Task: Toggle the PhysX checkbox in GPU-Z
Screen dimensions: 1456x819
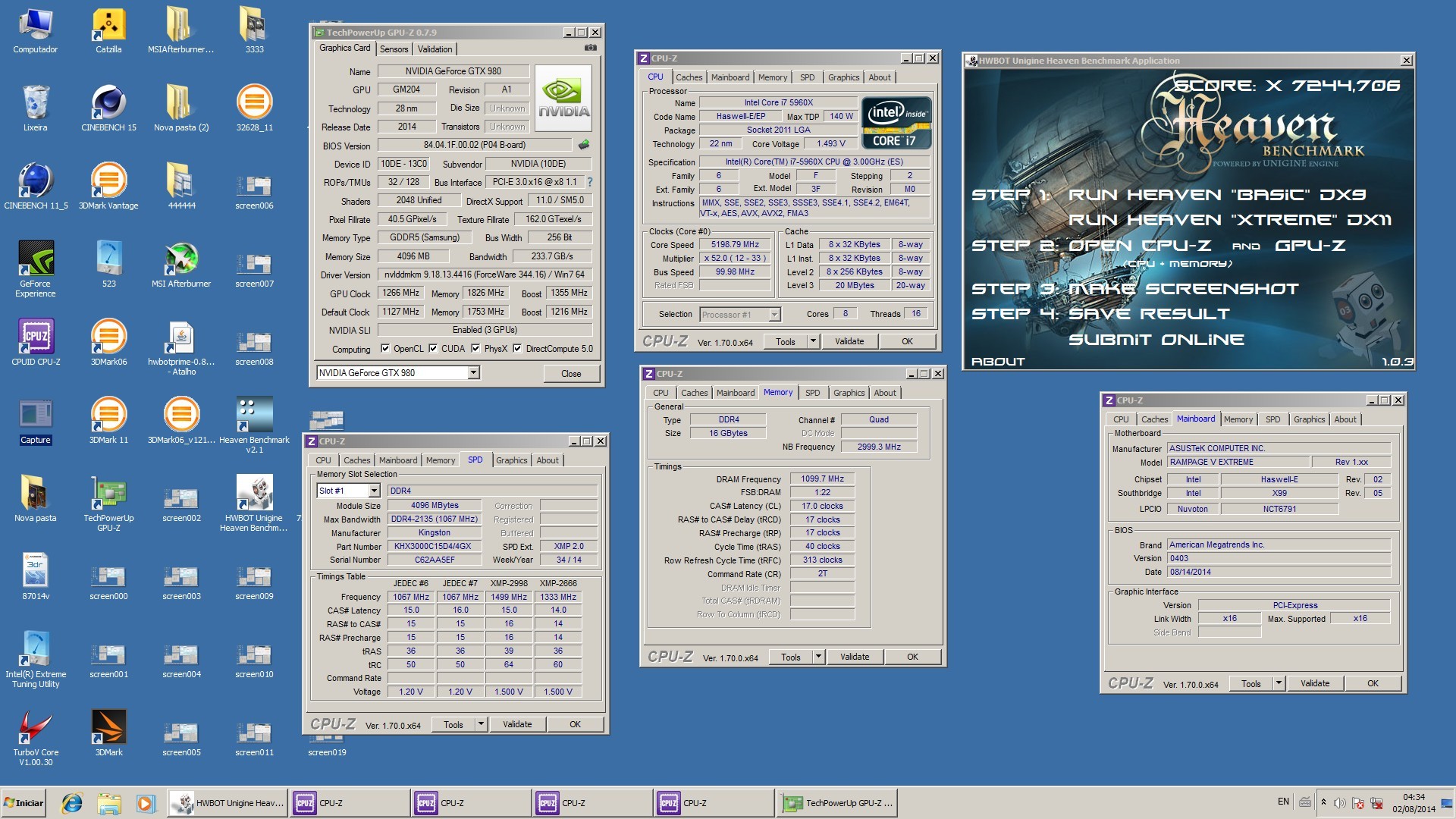Action: click(x=475, y=349)
